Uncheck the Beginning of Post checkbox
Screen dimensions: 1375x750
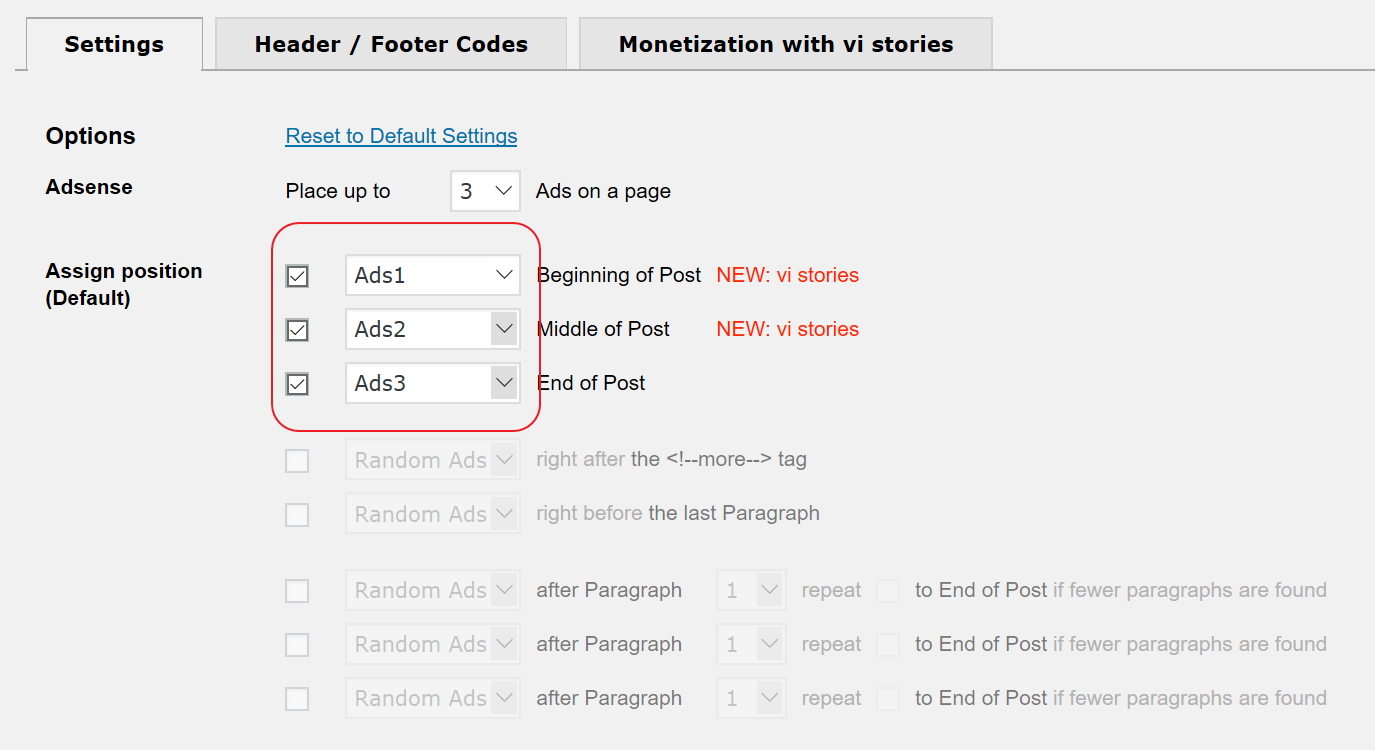click(297, 276)
